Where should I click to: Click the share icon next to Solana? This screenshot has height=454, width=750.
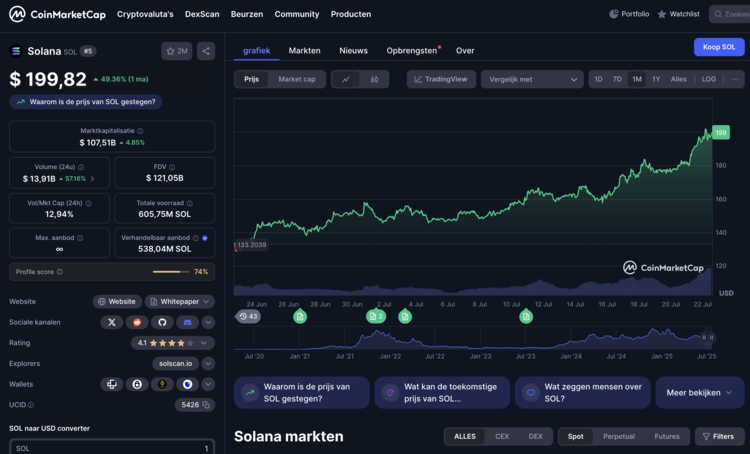click(x=206, y=51)
